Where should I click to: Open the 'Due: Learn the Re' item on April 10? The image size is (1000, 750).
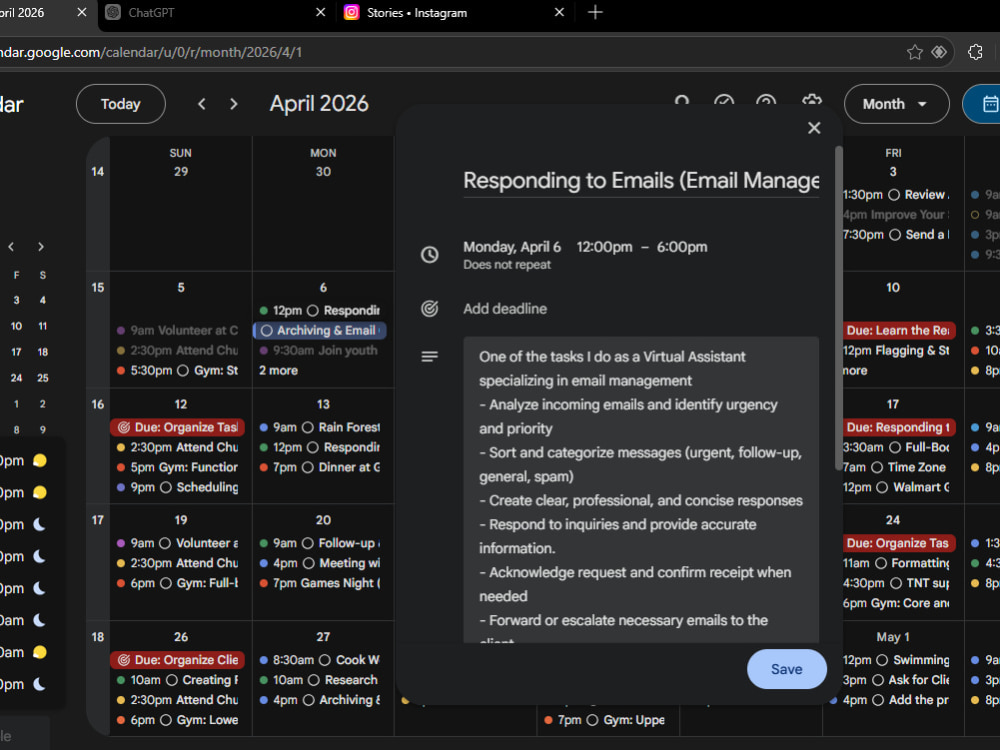899,330
